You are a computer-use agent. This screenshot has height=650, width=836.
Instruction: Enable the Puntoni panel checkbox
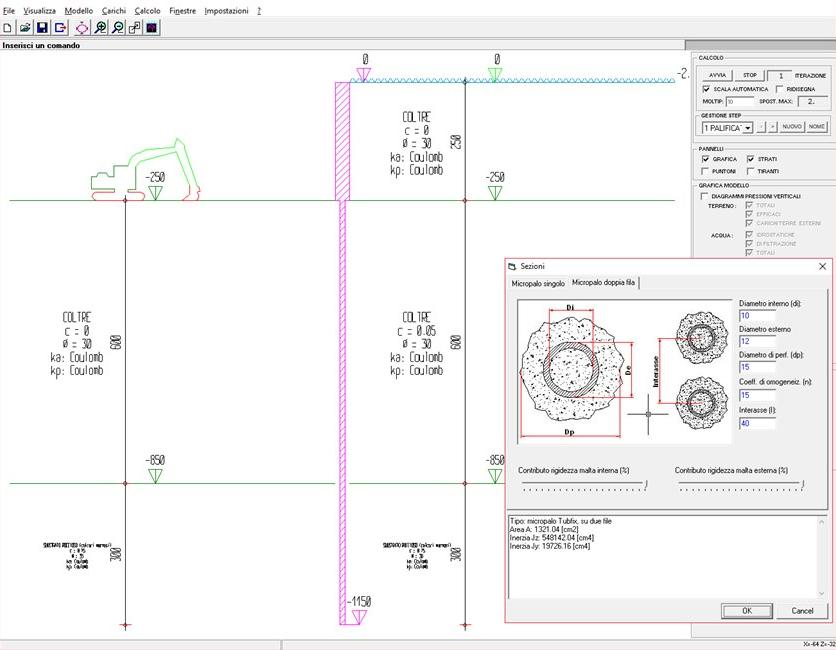(x=706, y=171)
